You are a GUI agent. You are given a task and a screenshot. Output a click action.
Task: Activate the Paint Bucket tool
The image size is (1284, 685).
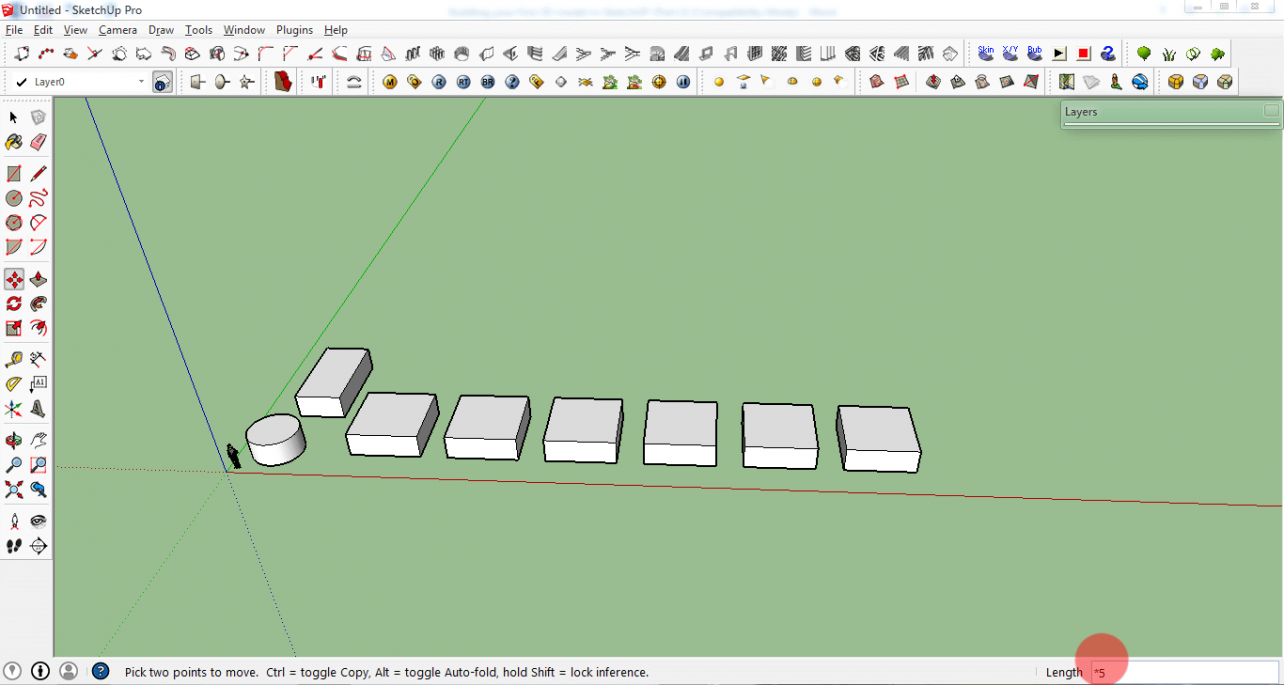pos(13,142)
